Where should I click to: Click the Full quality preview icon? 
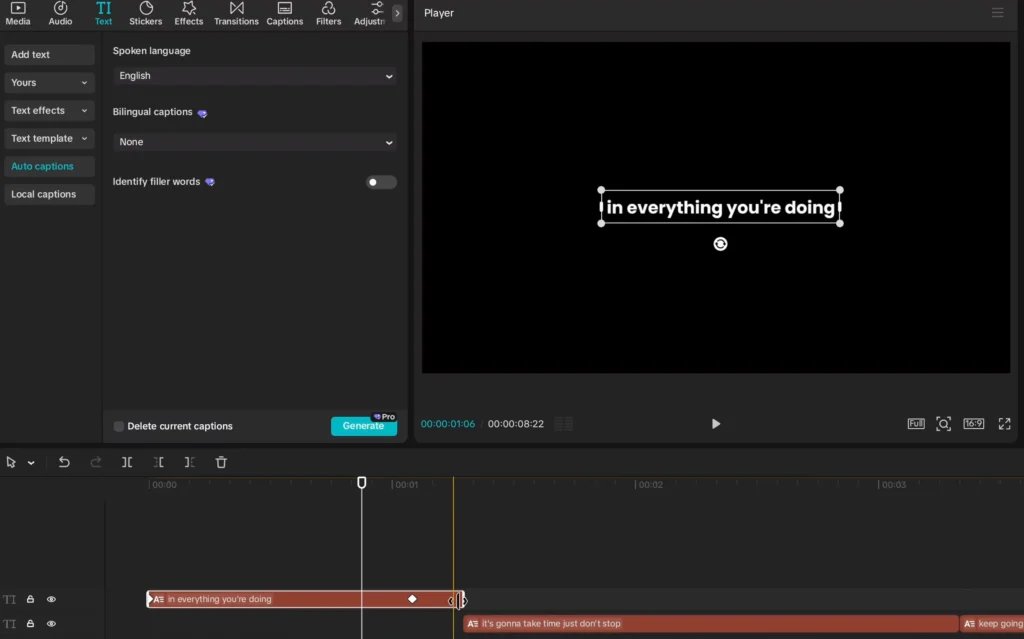[916, 423]
